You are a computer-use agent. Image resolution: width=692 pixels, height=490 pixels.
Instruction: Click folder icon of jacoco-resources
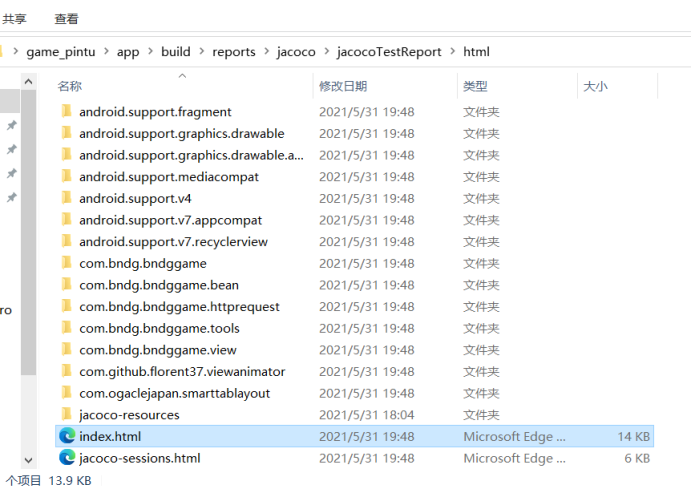(x=67, y=414)
